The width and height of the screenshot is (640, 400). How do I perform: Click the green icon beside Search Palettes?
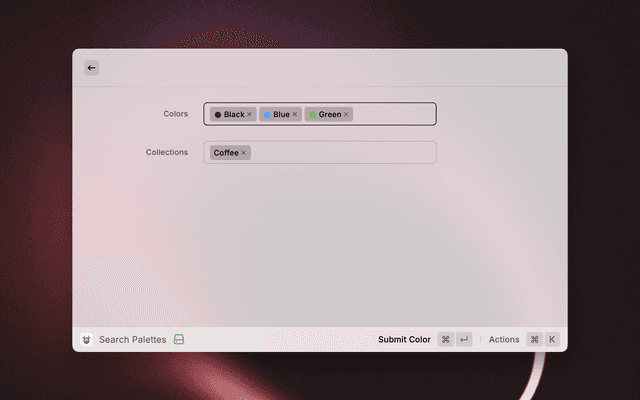(x=179, y=340)
